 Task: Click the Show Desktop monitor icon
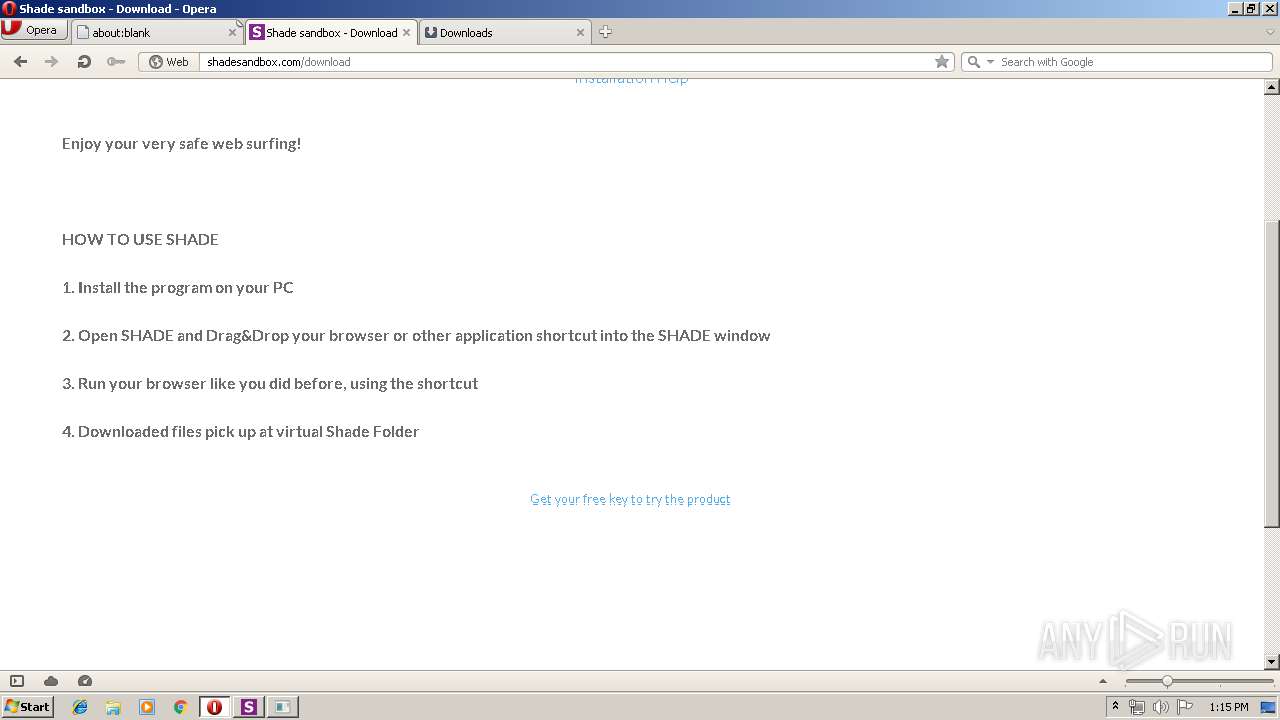coord(1269,707)
